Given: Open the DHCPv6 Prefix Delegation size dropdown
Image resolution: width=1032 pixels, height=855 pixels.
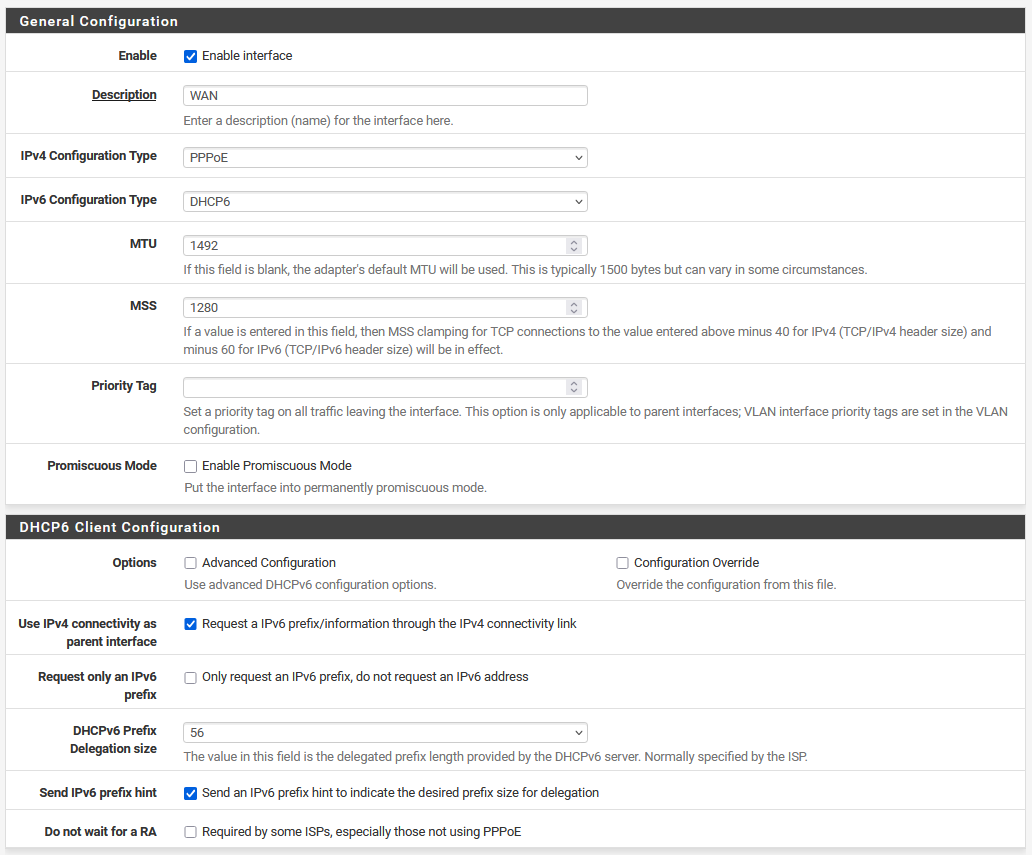Looking at the screenshot, I should click(x=385, y=733).
